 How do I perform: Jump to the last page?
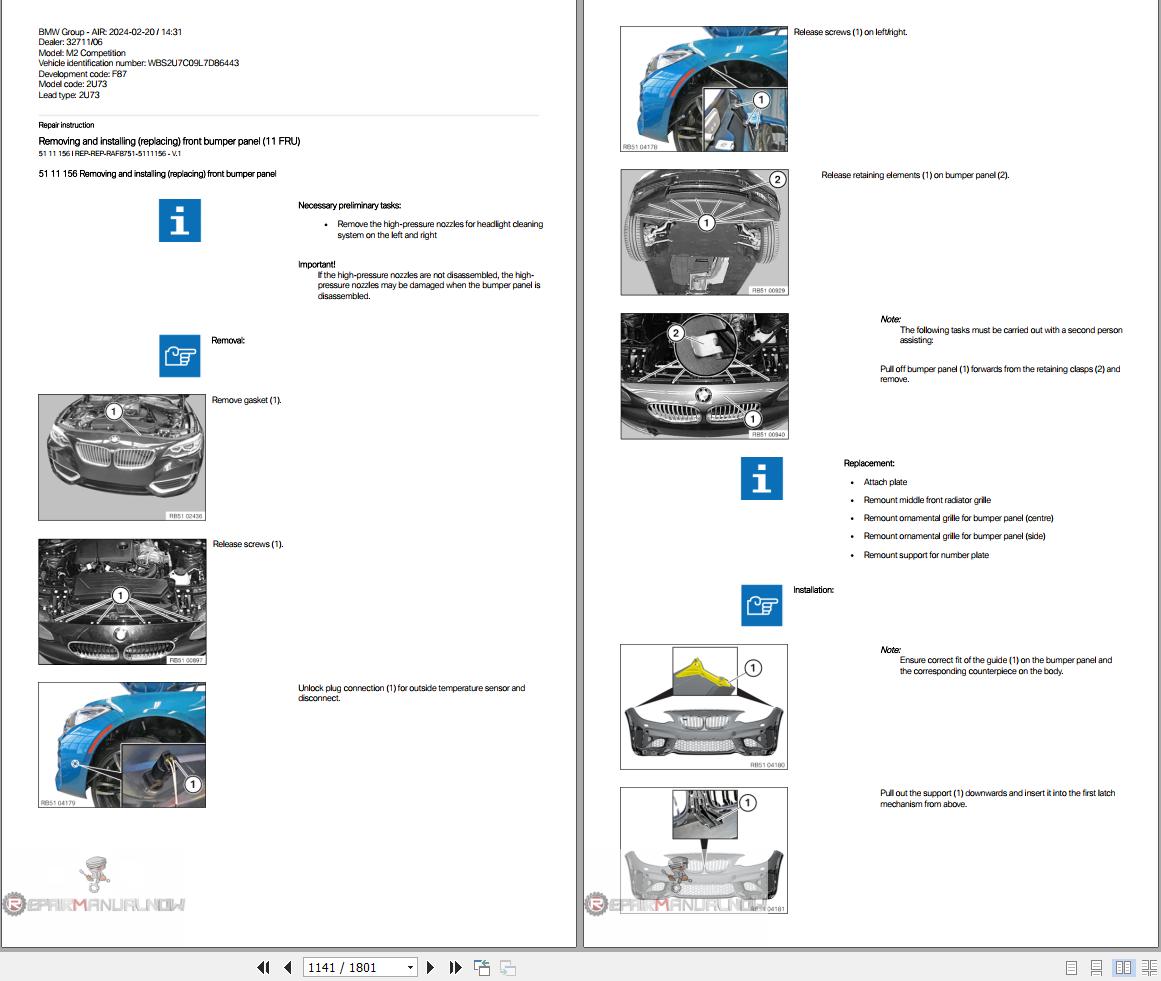tap(455, 968)
